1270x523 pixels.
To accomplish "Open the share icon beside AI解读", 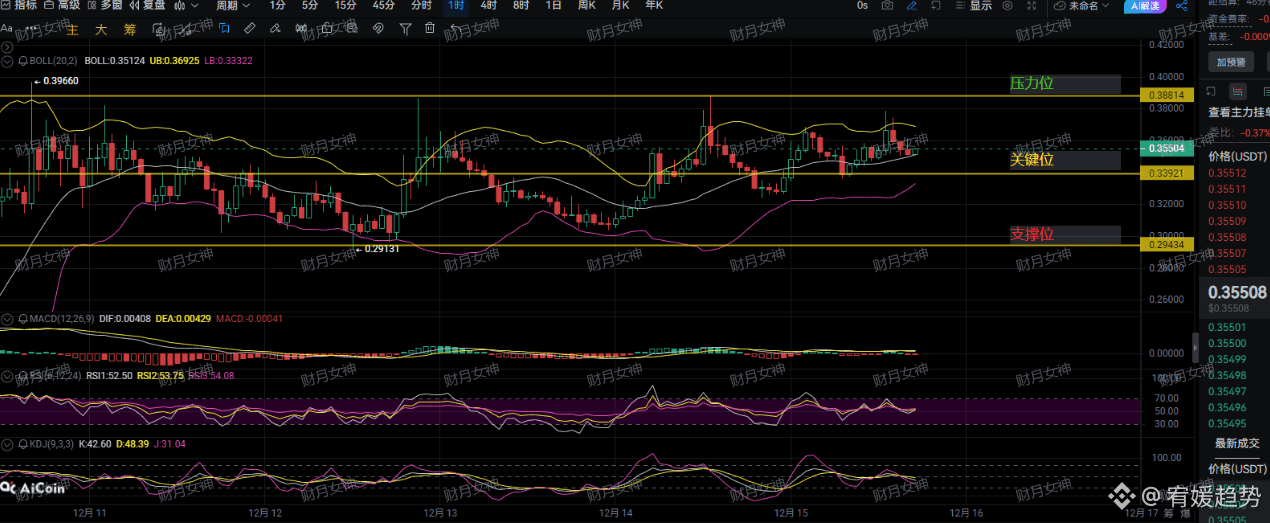I will point(1180,6).
